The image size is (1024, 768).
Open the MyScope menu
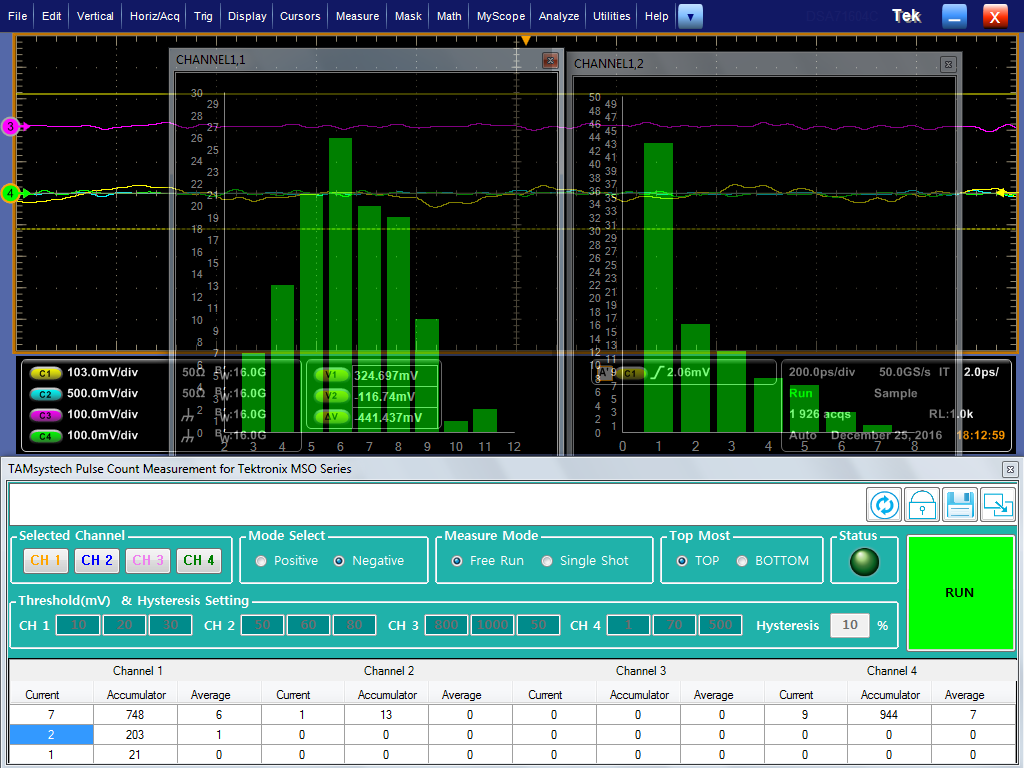[x=501, y=16]
